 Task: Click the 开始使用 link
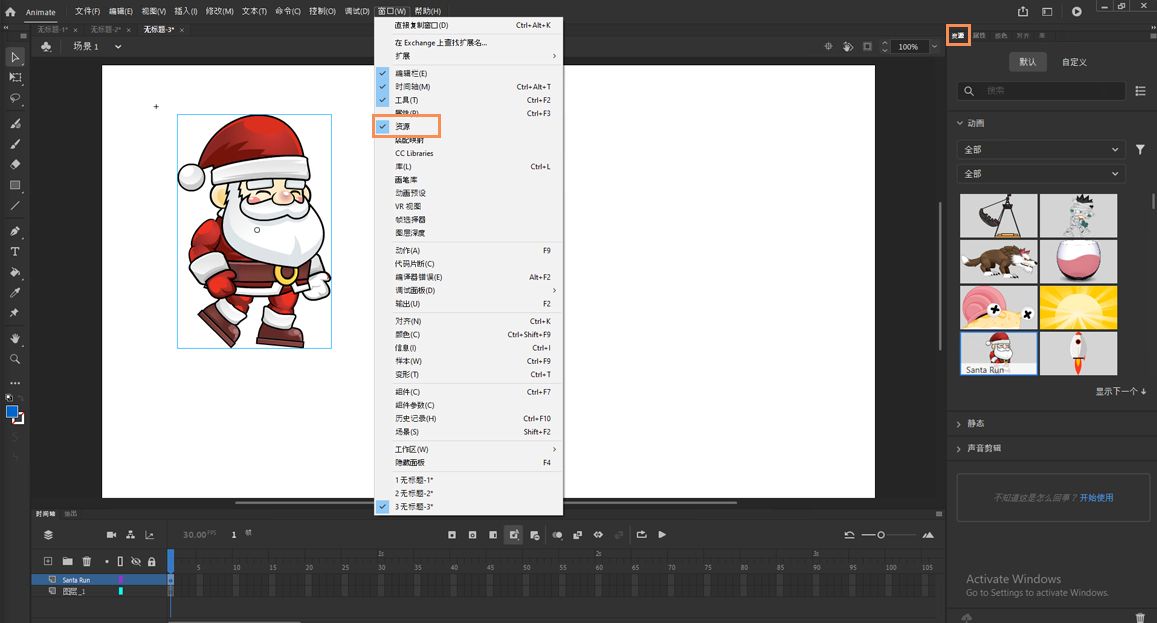1096,498
